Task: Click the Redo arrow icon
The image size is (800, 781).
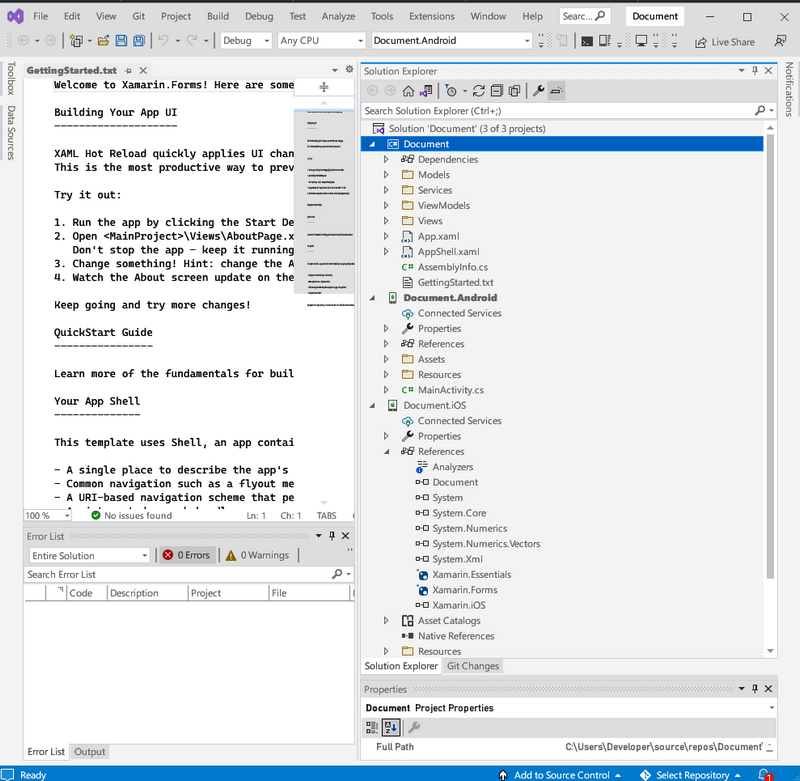Action: 192,40
